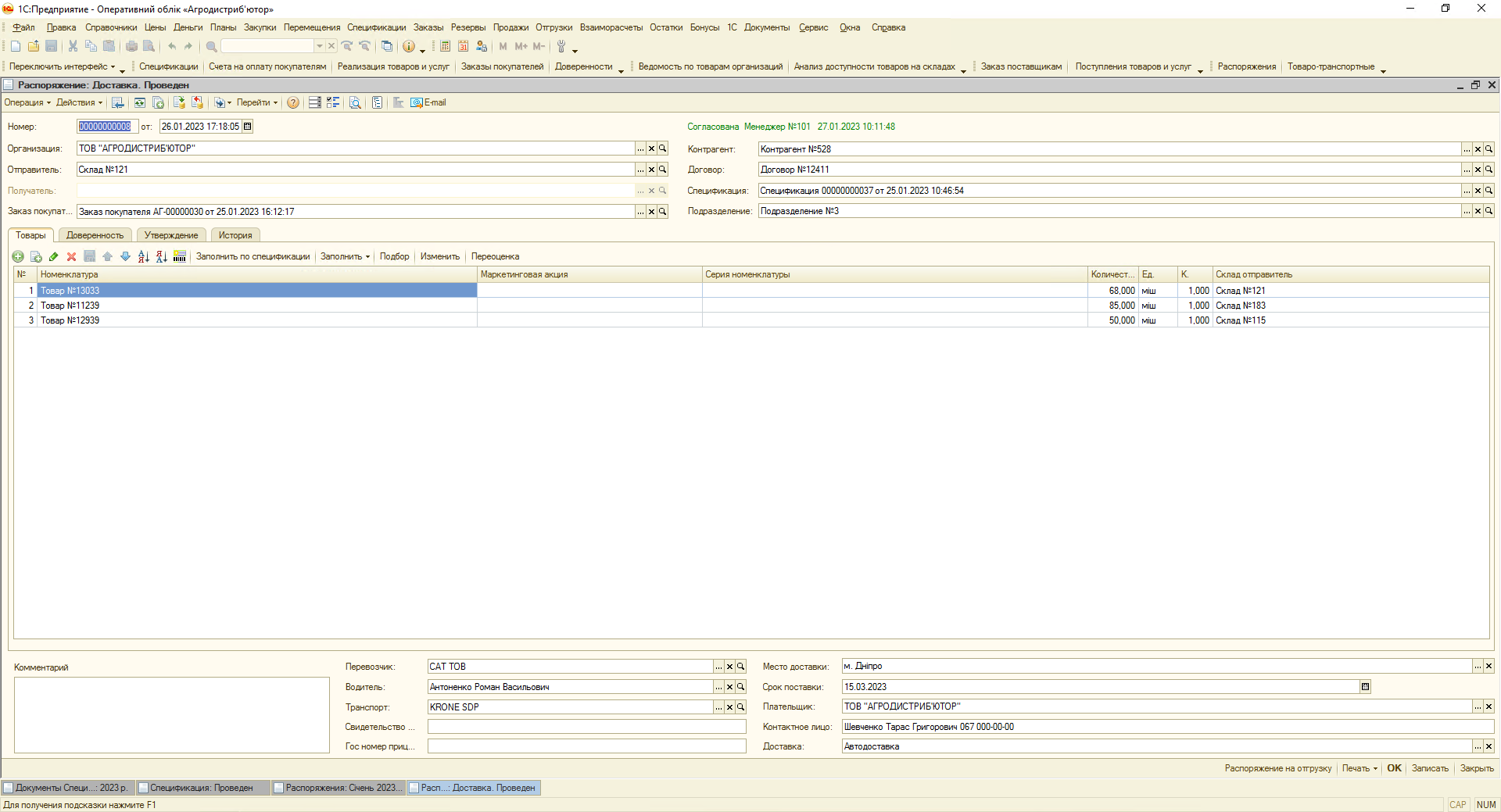The width and height of the screenshot is (1501, 812).
Task: Sort goods table ascending
Action: click(143, 256)
